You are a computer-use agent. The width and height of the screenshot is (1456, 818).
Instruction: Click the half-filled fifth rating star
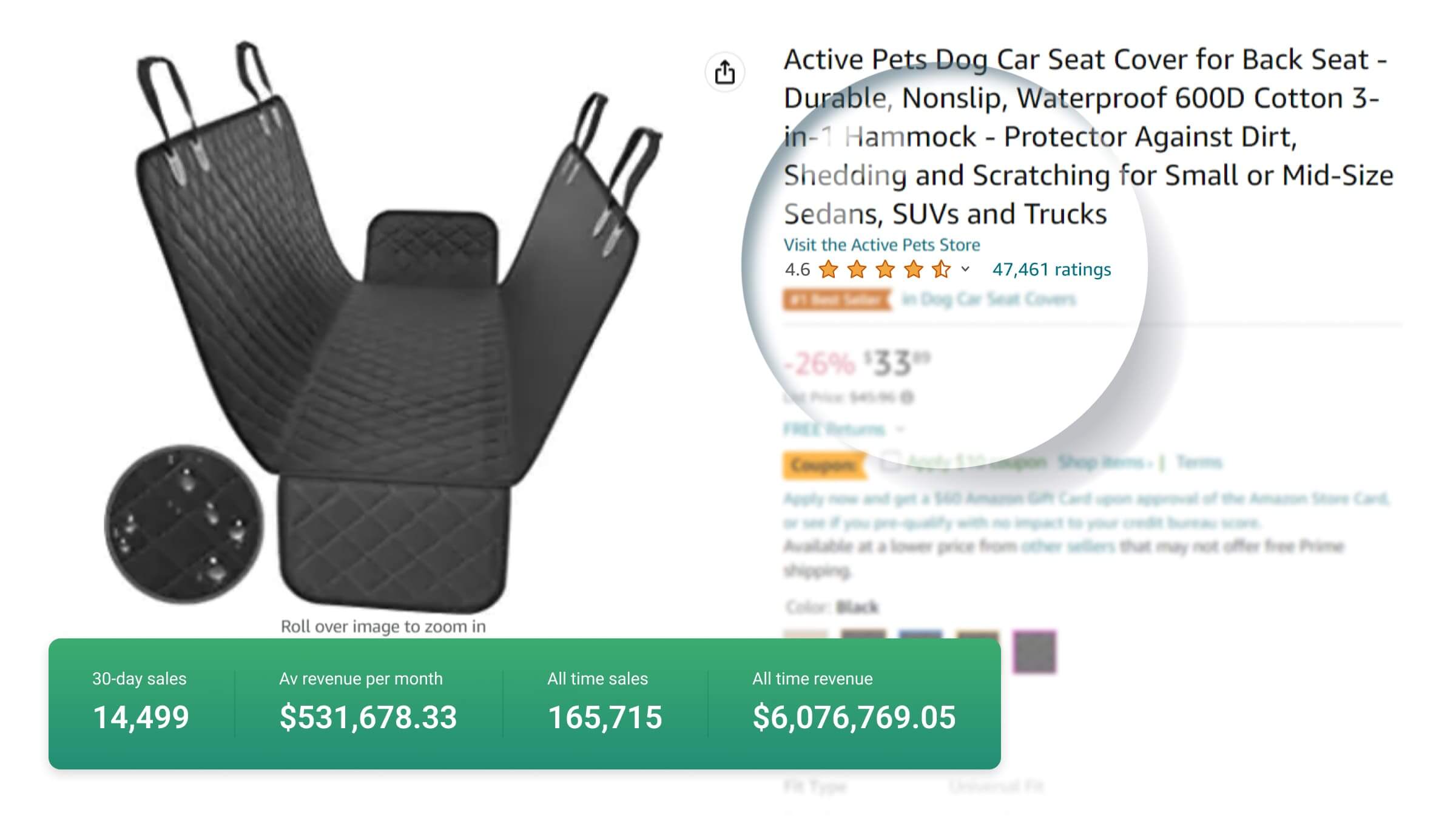[941, 269]
